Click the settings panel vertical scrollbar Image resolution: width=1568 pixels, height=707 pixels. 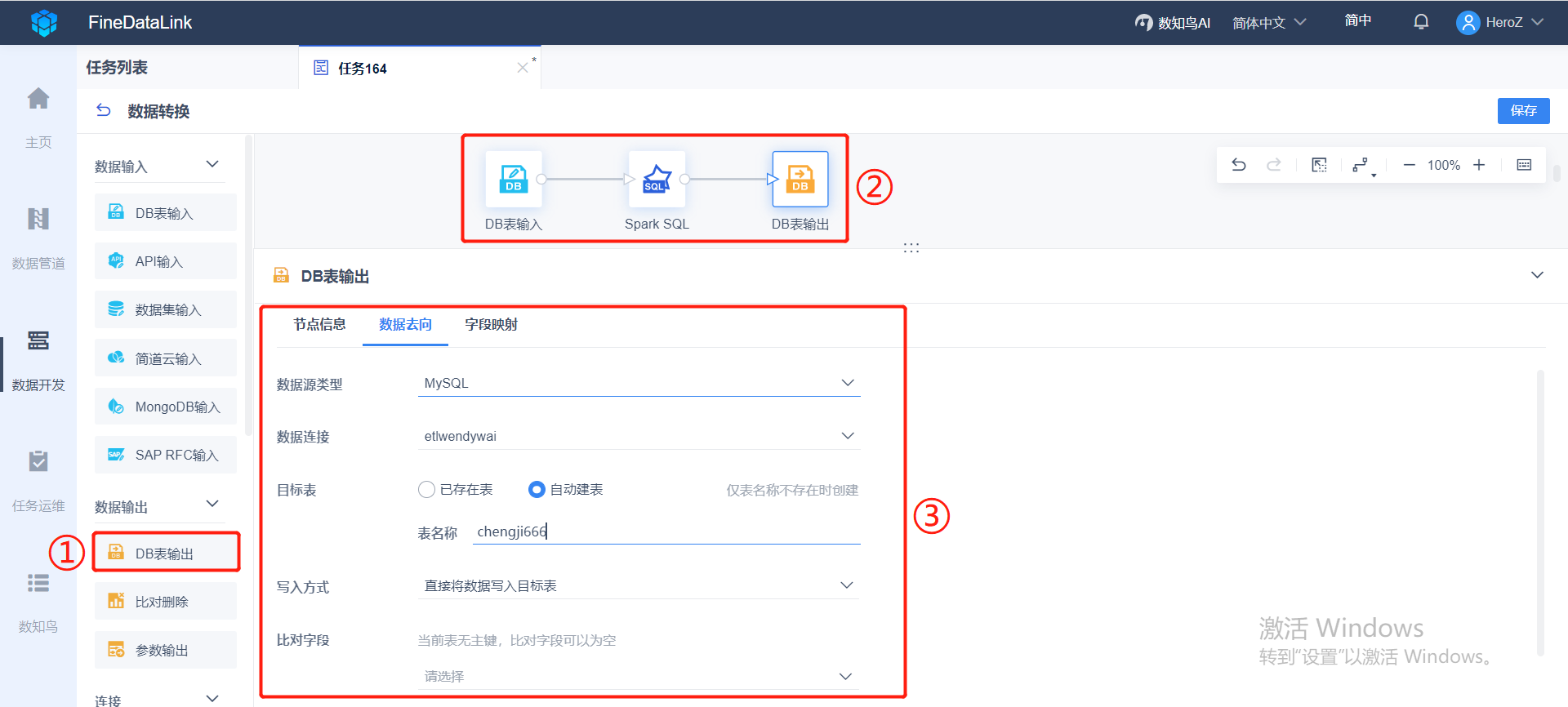click(x=1540, y=513)
